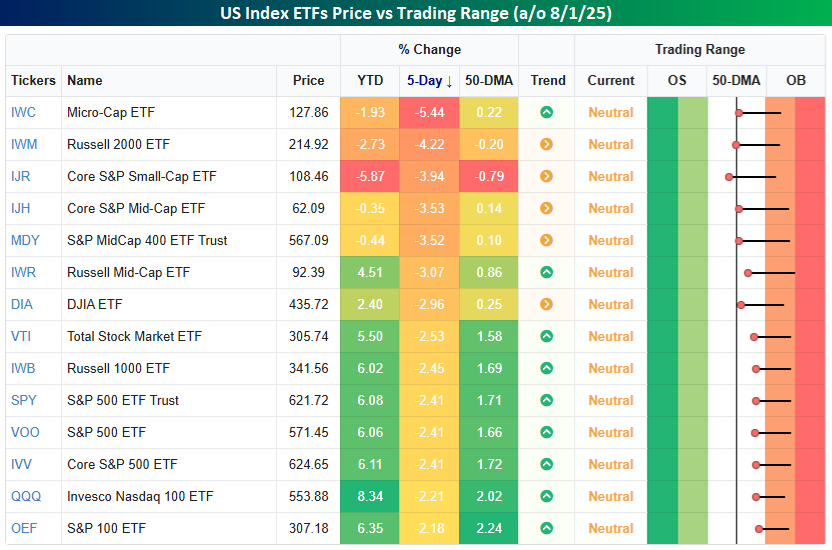
Task: Click the Neutral status for IWR
Action: (x=610, y=272)
